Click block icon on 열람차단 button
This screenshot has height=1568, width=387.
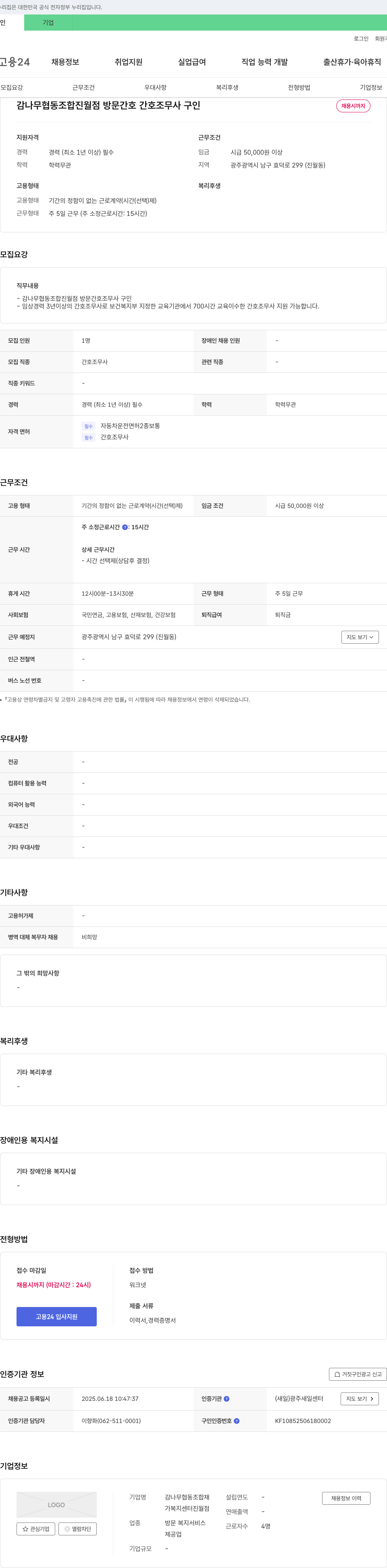pos(67,1529)
